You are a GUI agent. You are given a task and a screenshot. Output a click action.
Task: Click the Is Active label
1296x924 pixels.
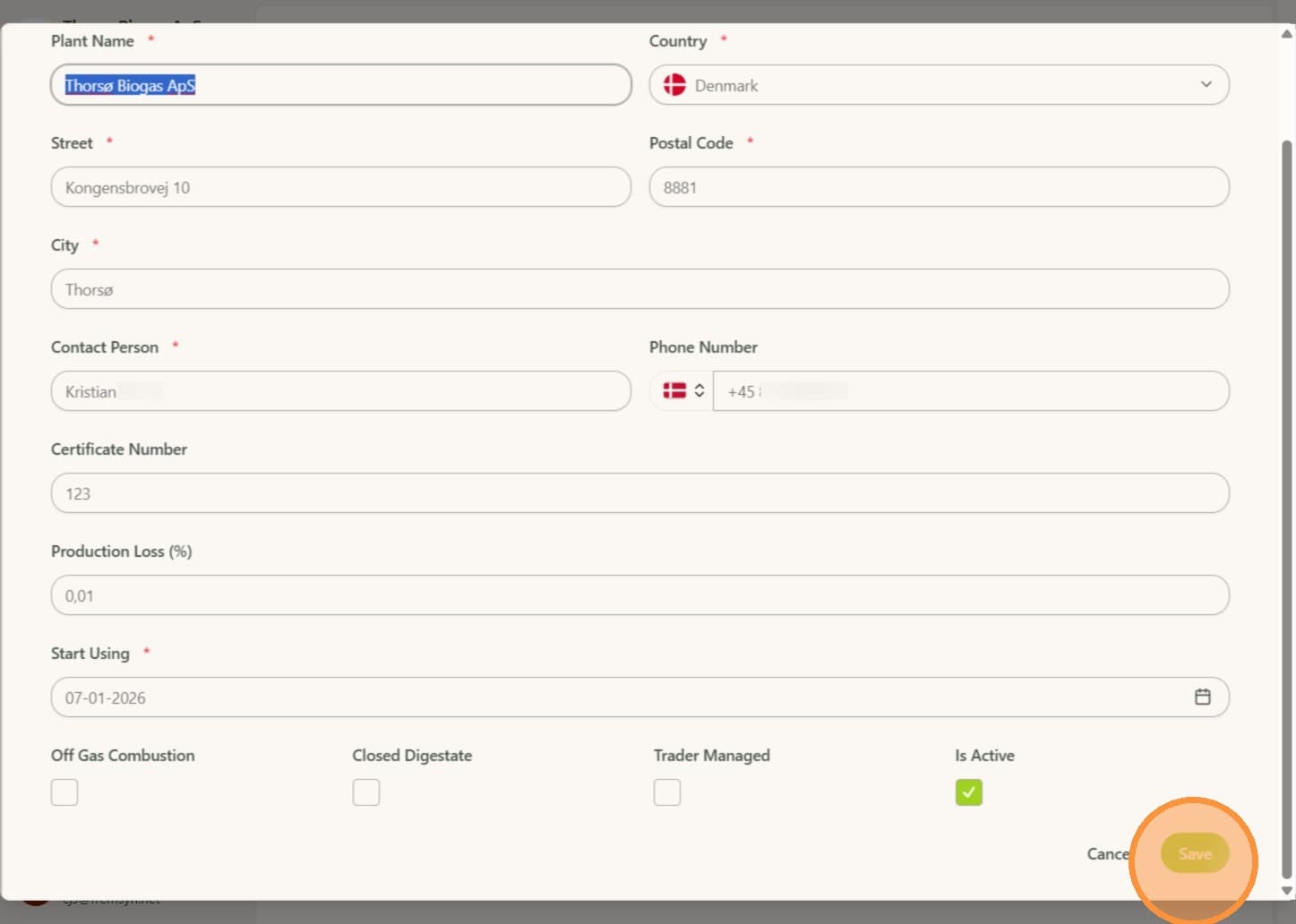[984, 755]
